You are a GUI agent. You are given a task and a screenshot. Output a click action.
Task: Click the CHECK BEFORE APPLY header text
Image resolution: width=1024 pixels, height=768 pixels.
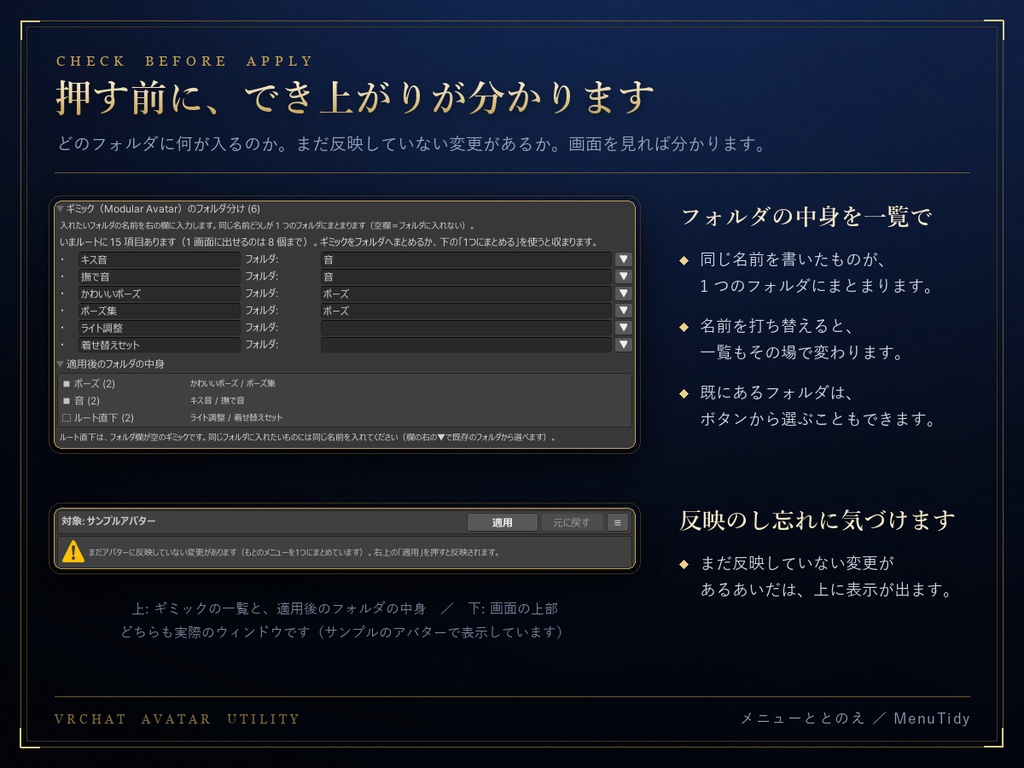185,61
